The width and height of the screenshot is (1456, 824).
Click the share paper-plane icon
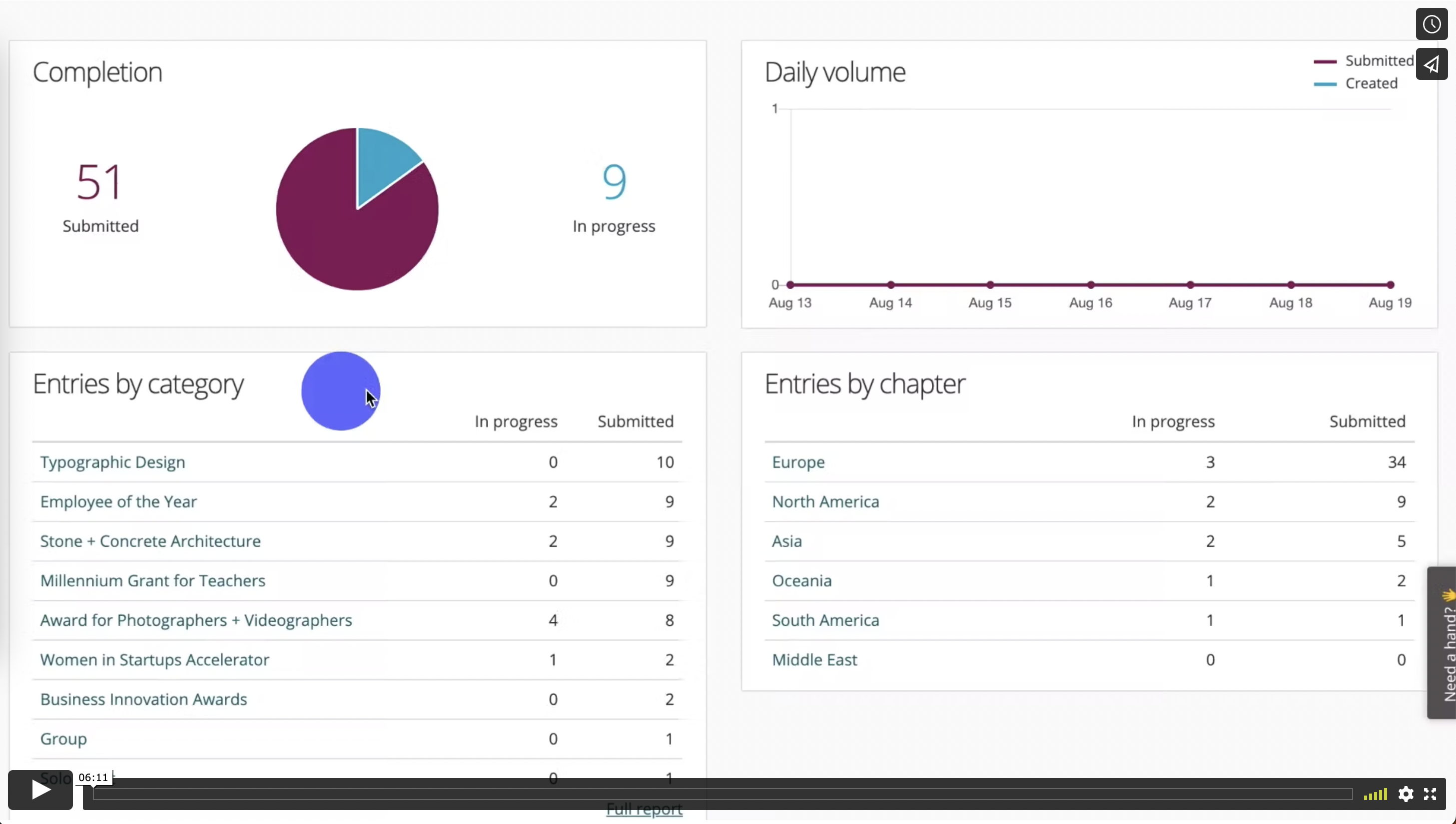coord(1431,64)
